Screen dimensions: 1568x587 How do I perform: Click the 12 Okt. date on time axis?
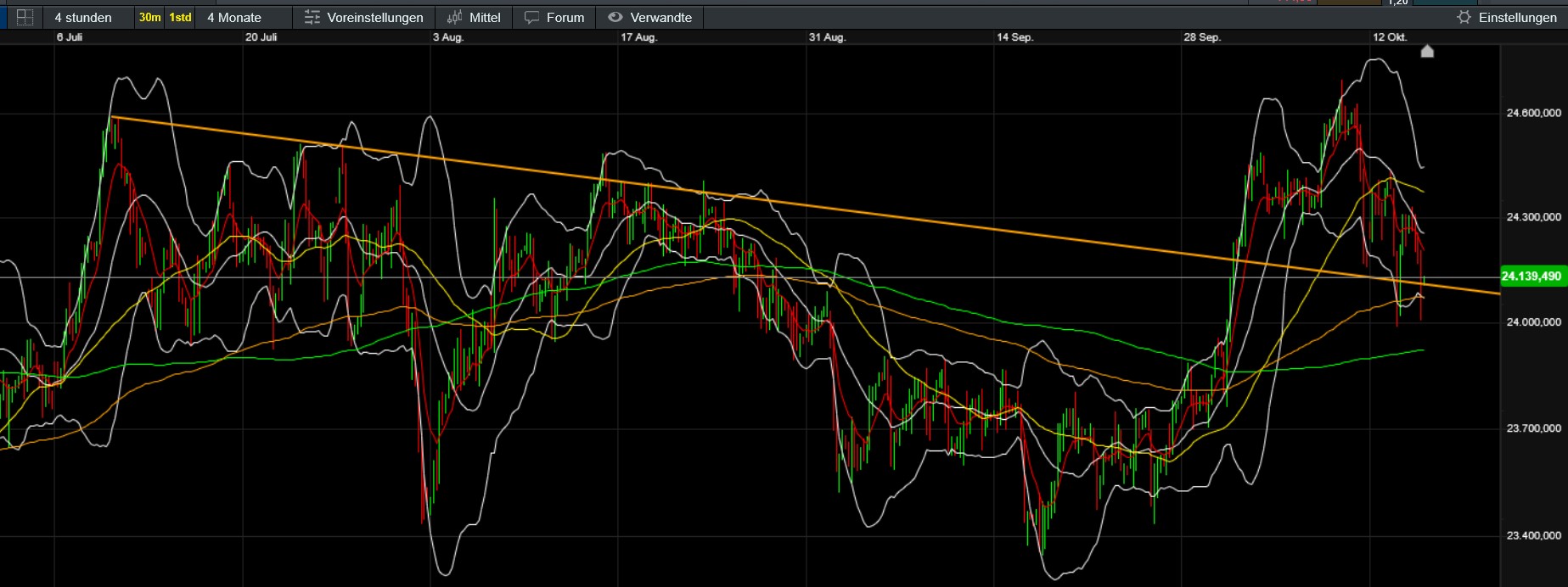1390,37
